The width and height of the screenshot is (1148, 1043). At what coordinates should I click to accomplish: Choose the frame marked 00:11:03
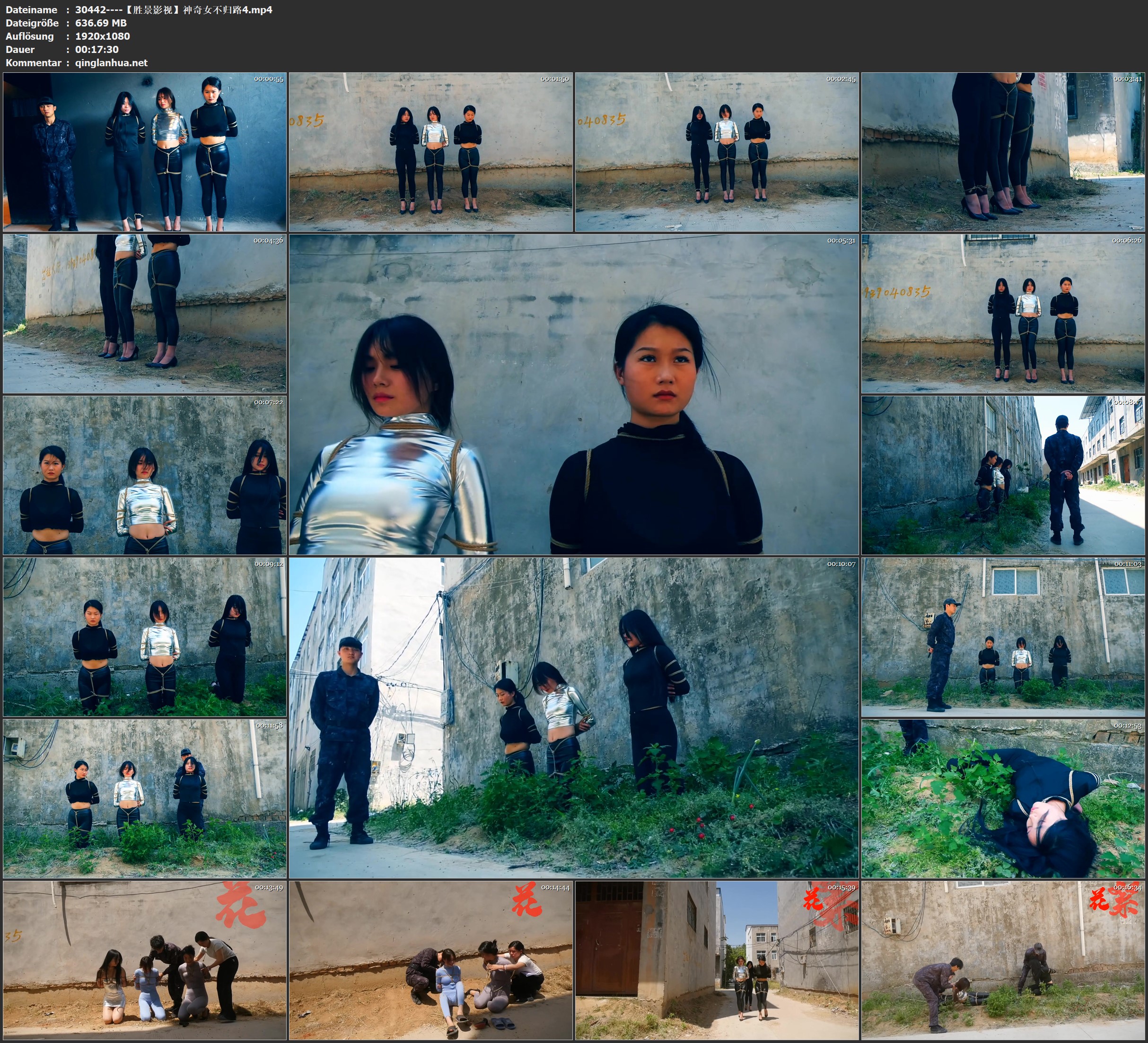point(1003,637)
